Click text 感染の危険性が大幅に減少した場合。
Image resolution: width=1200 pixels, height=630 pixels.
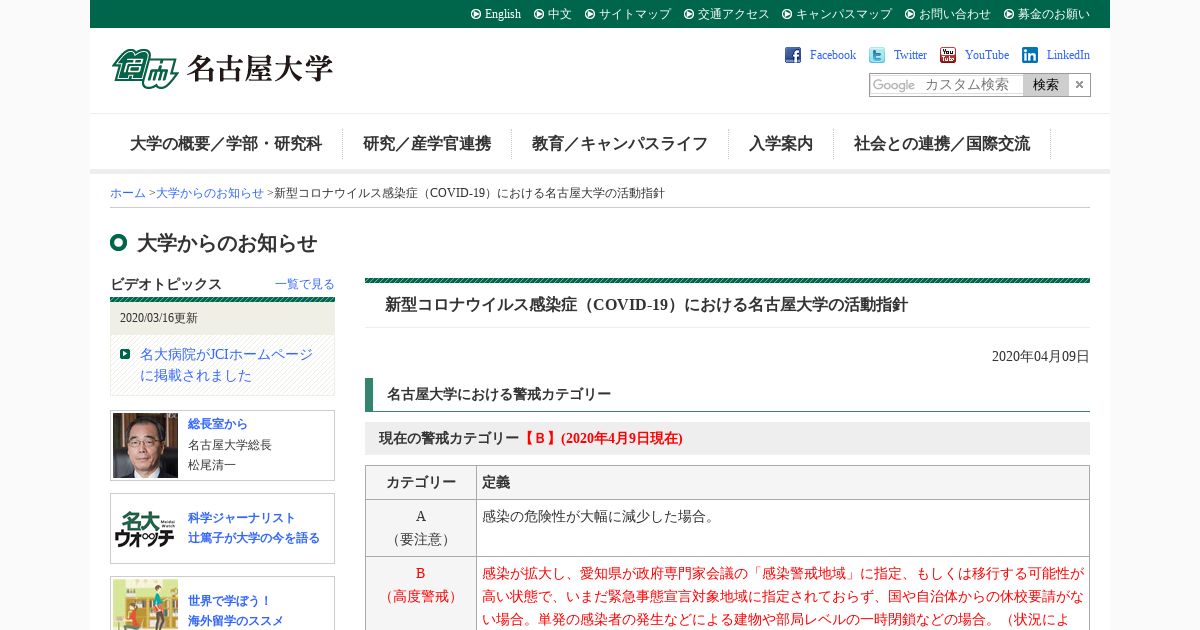click(x=599, y=516)
